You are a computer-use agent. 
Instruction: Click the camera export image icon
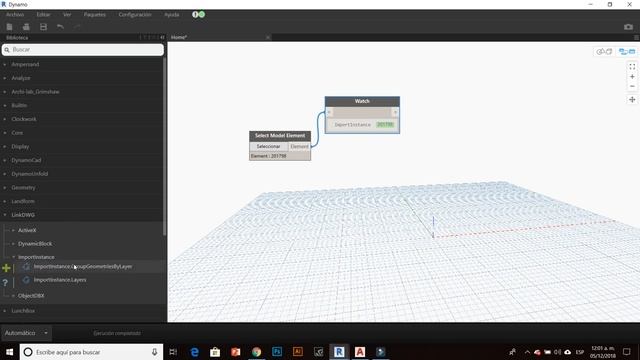pyautogui.click(x=628, y=27)
